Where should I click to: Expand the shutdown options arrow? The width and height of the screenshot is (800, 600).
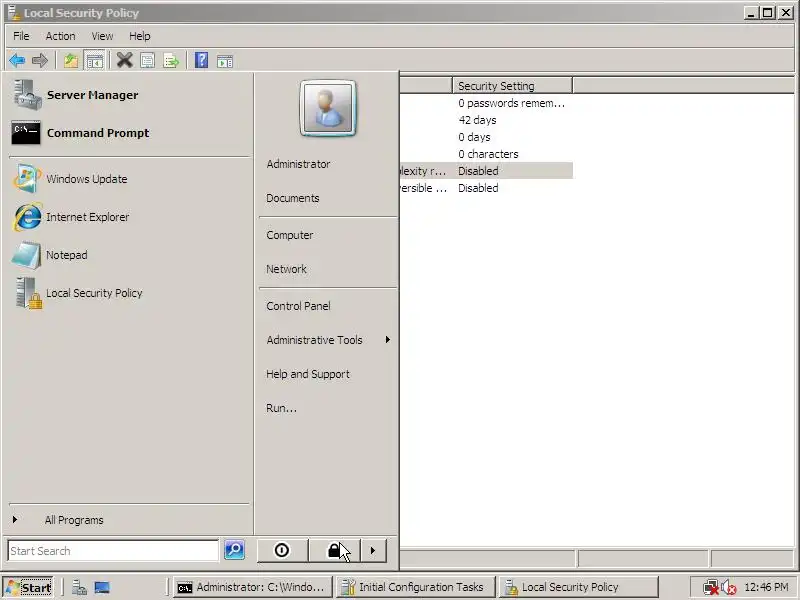click(373, 551)
